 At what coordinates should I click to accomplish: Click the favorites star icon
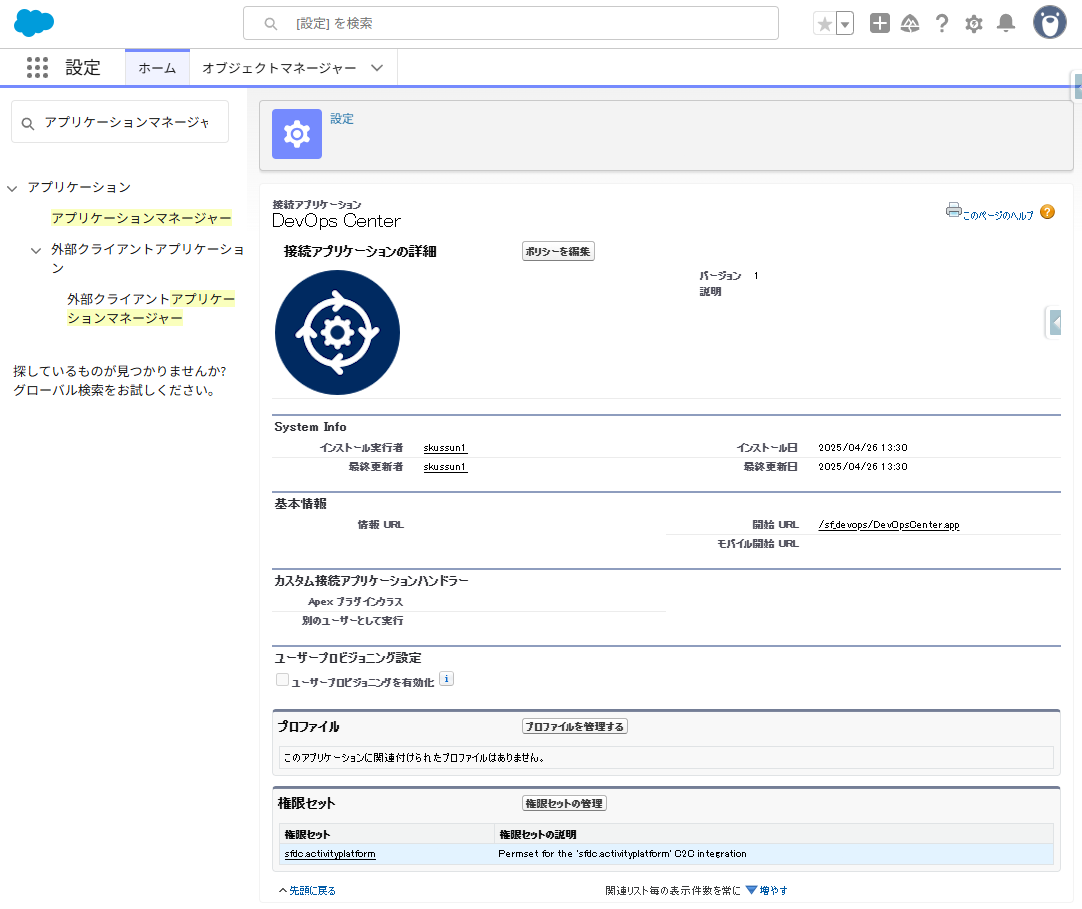pyautogui.click(x=824, y=24)
